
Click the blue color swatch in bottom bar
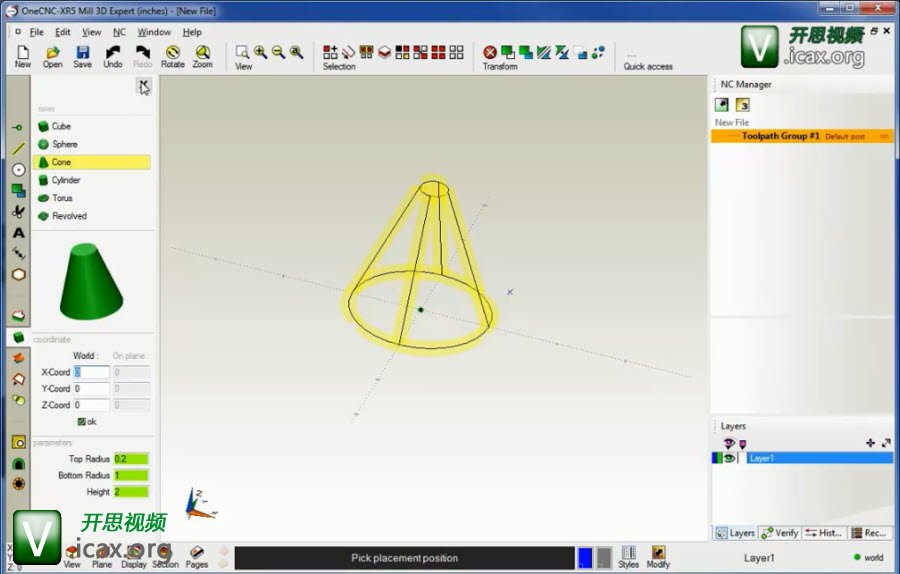tap(585, 558)
